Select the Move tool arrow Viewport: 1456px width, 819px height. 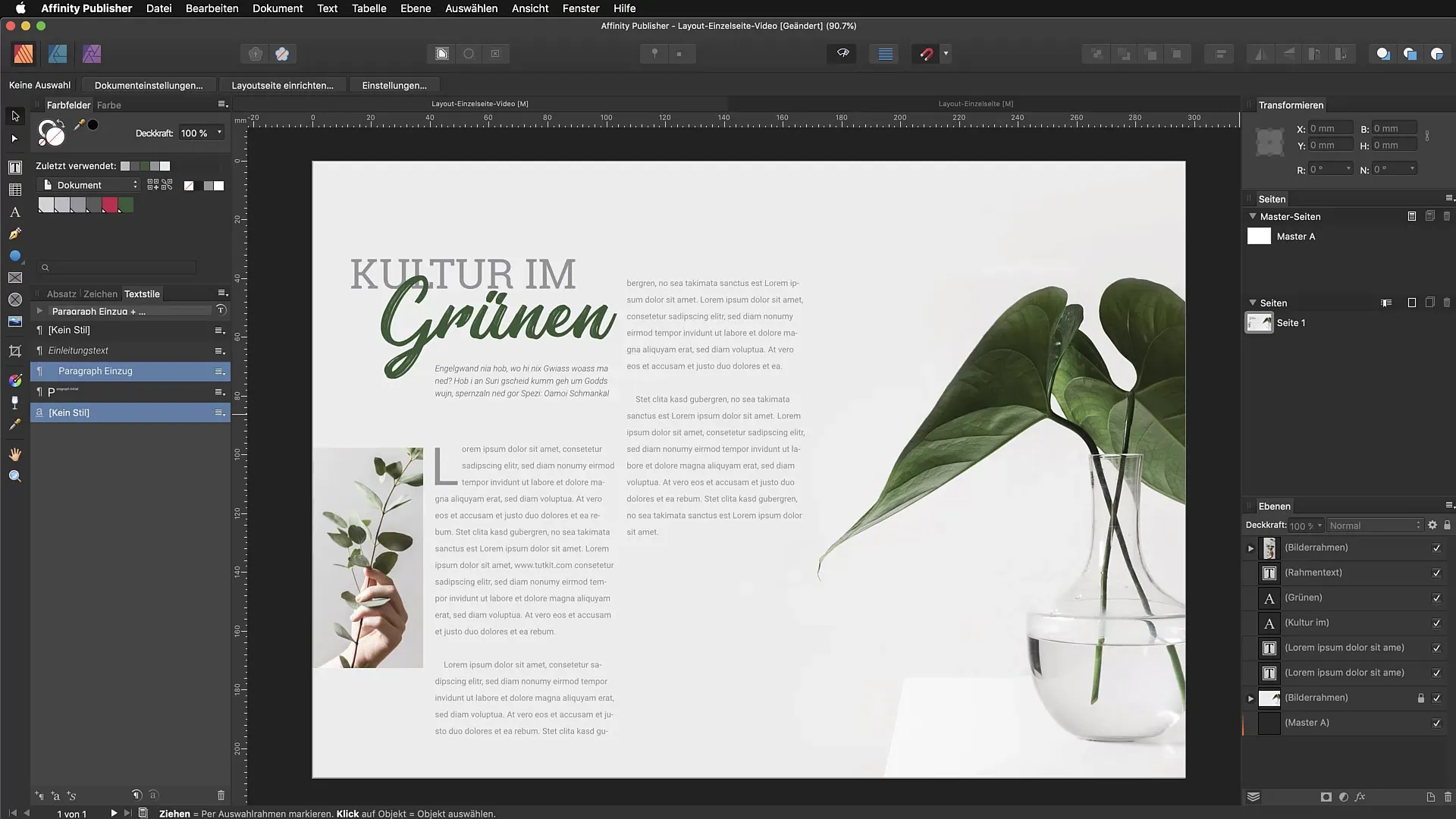click(15, 116)
